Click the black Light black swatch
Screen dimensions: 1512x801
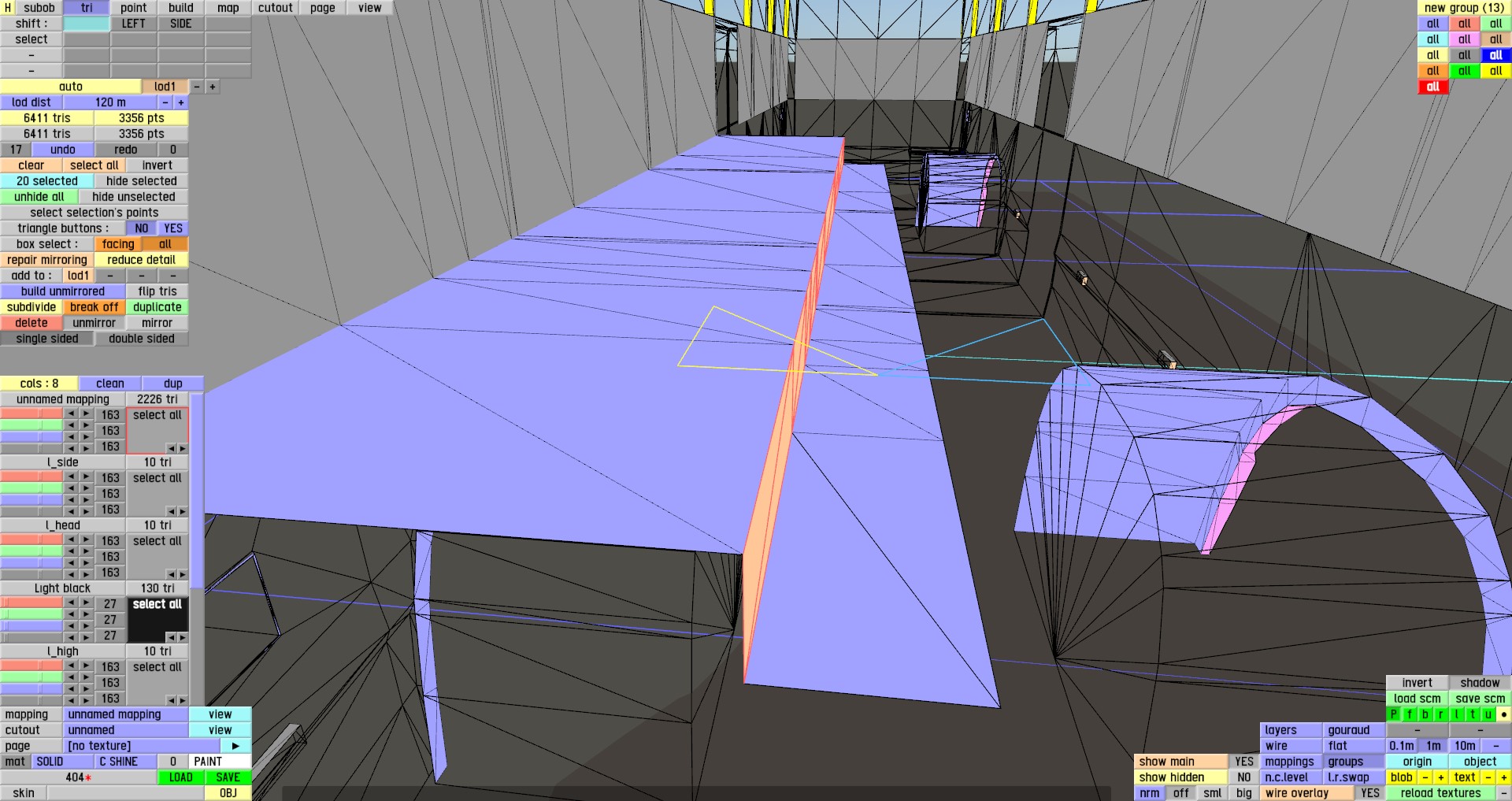pos(157,620)
